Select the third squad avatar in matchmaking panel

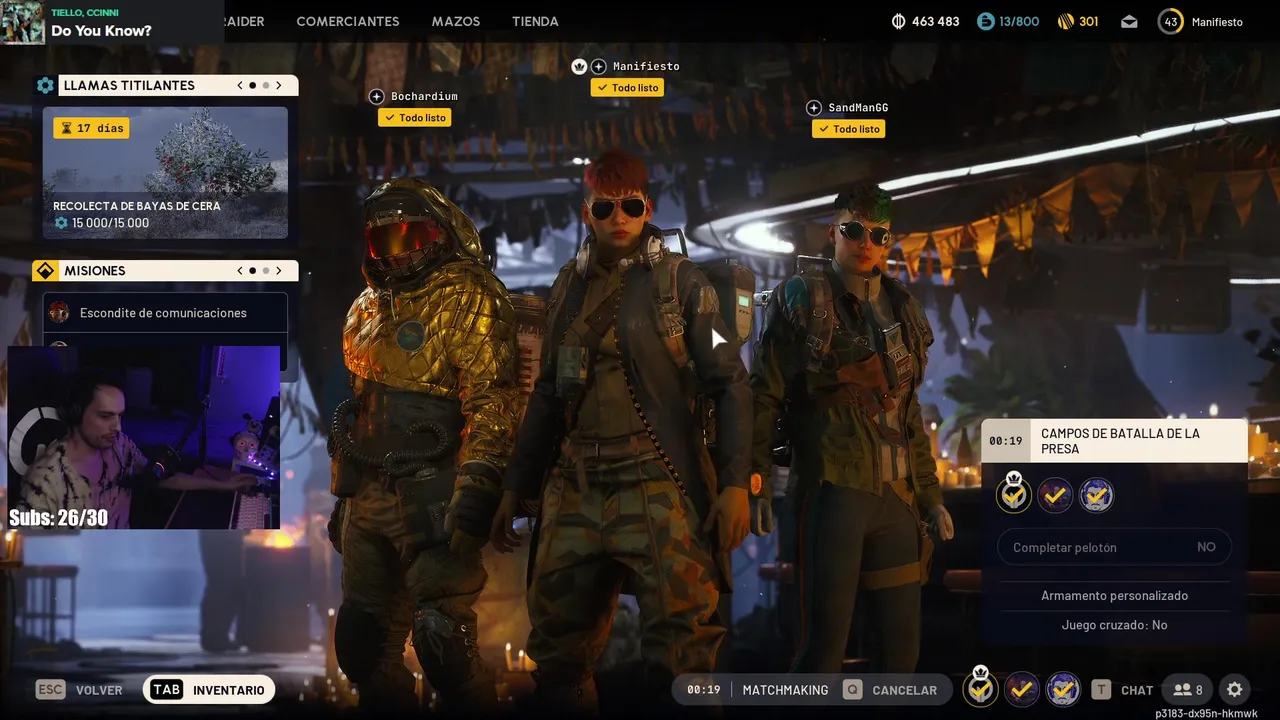1097,495
